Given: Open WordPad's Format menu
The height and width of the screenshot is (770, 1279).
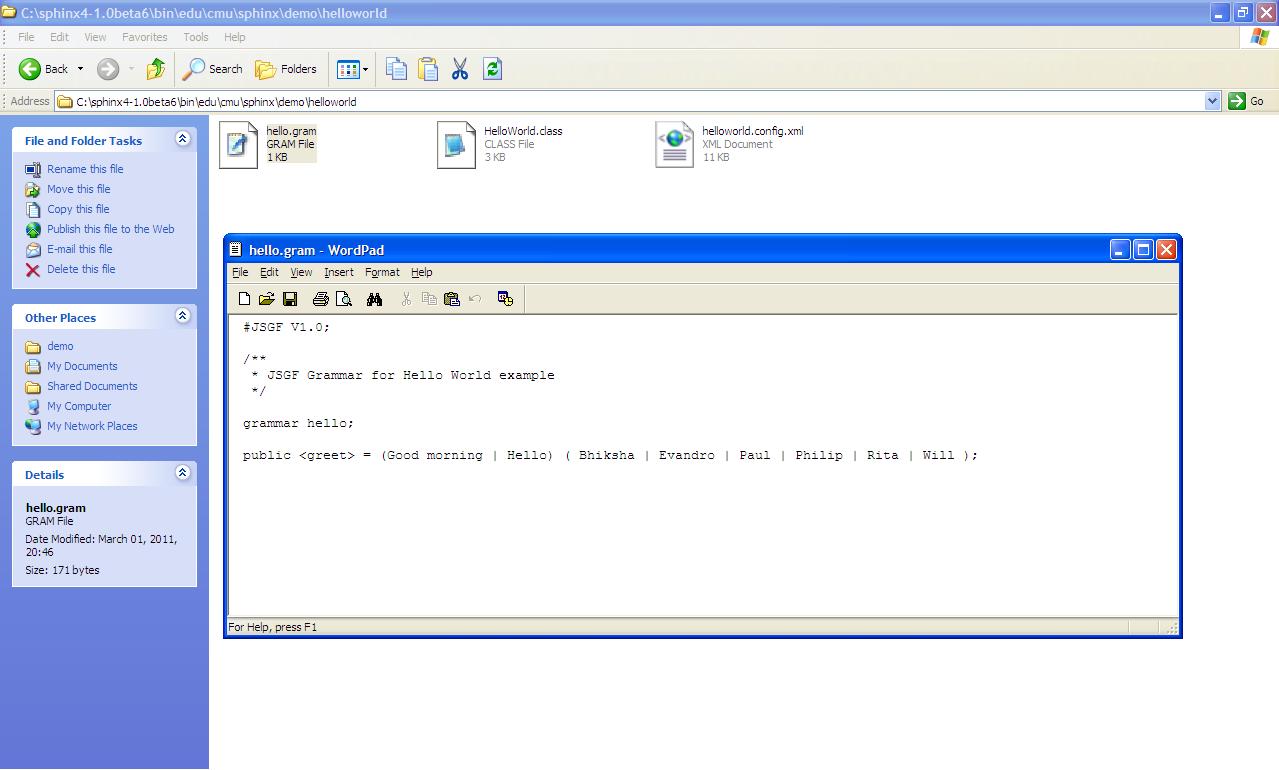Looking at the screenshot, I should 382,272.
